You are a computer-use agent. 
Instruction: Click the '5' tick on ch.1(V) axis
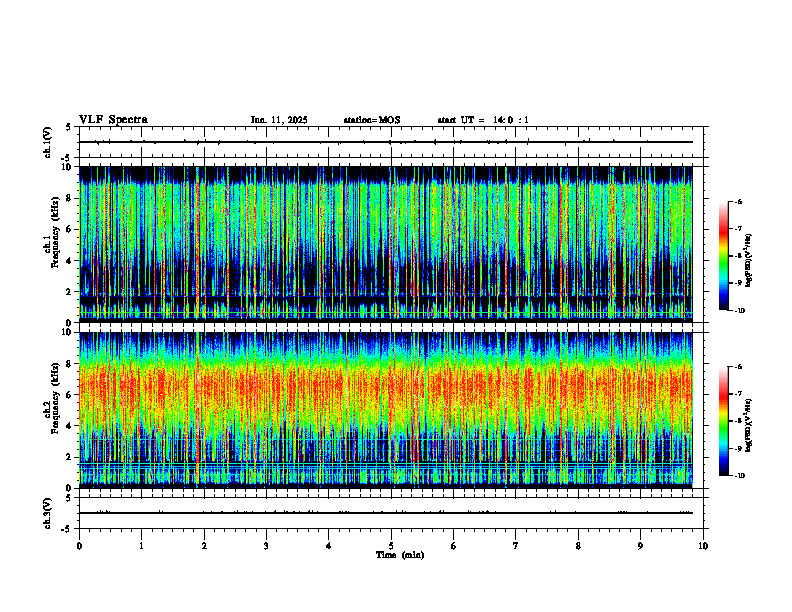pos(68,127)
